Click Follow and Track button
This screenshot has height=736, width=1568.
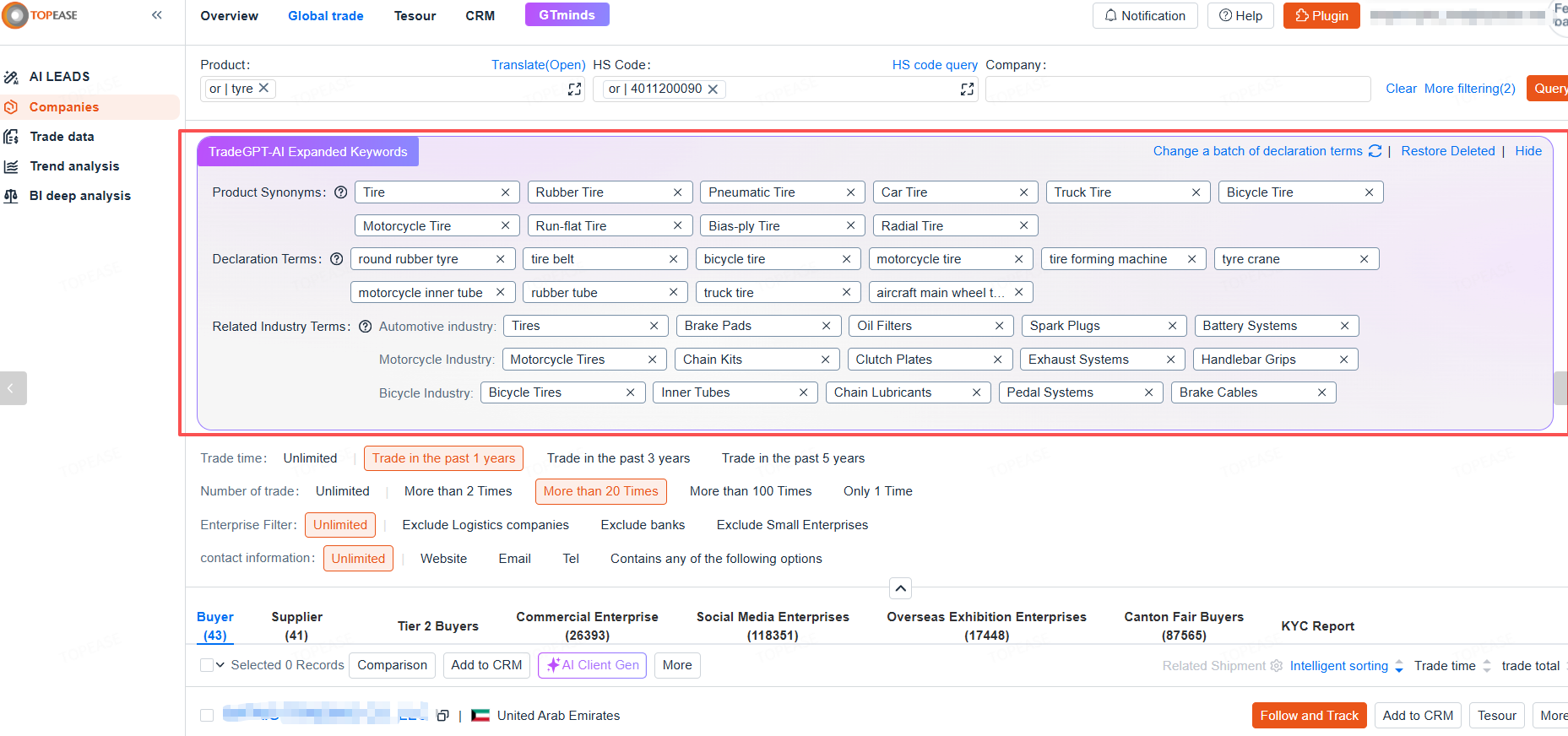[x=1309, y=716]
